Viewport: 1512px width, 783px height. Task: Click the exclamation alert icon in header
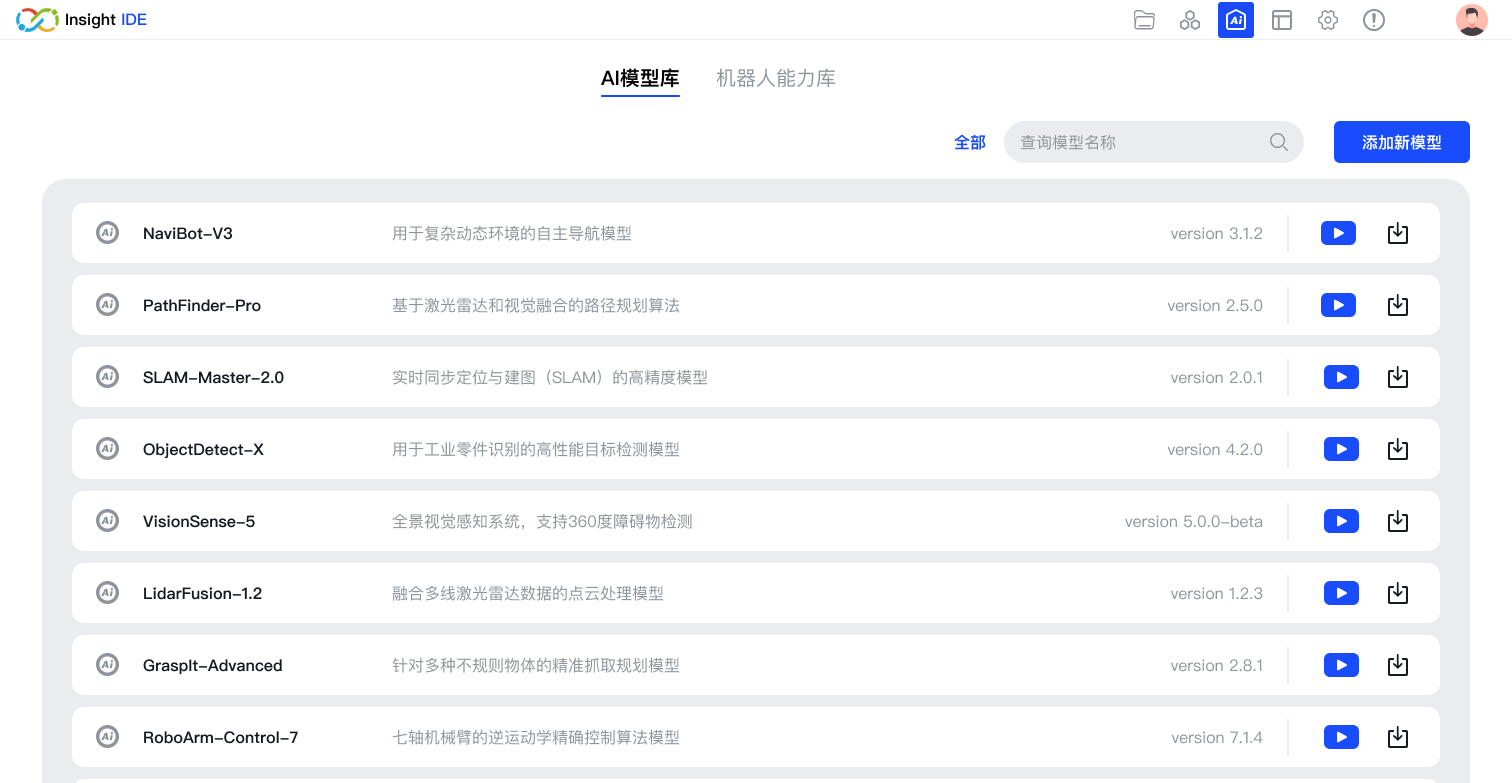click(x=1374, y=20)
